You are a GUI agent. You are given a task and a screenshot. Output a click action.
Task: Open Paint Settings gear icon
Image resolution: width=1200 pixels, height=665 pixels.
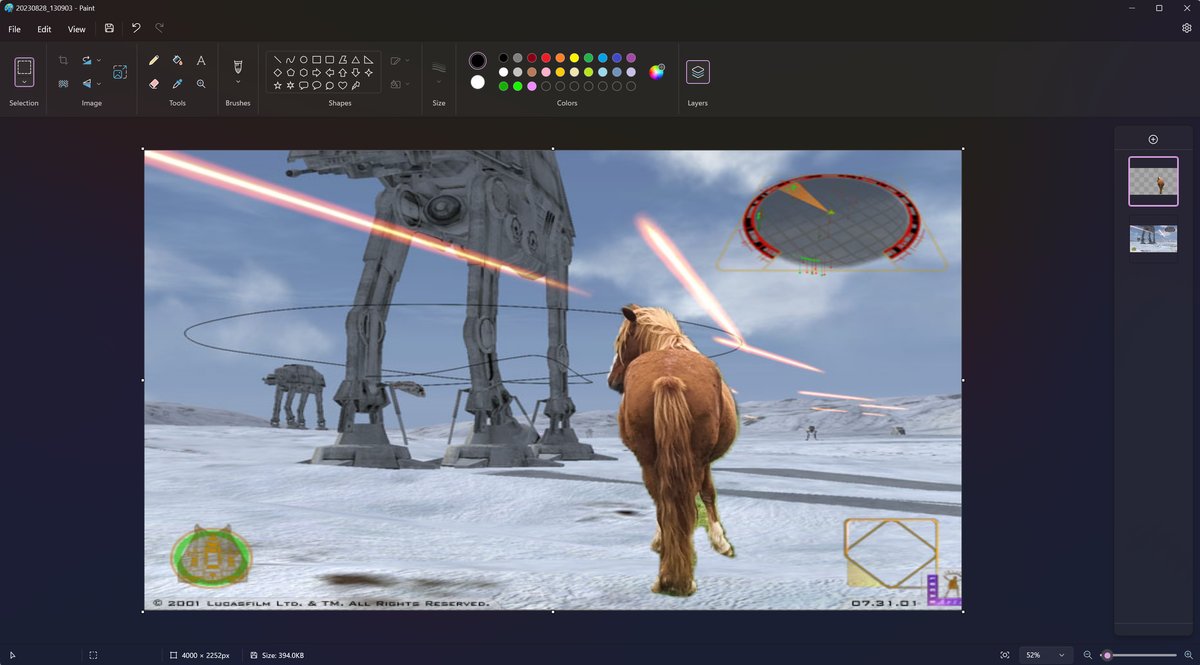pyautogui.click(x=1186, y=29)
